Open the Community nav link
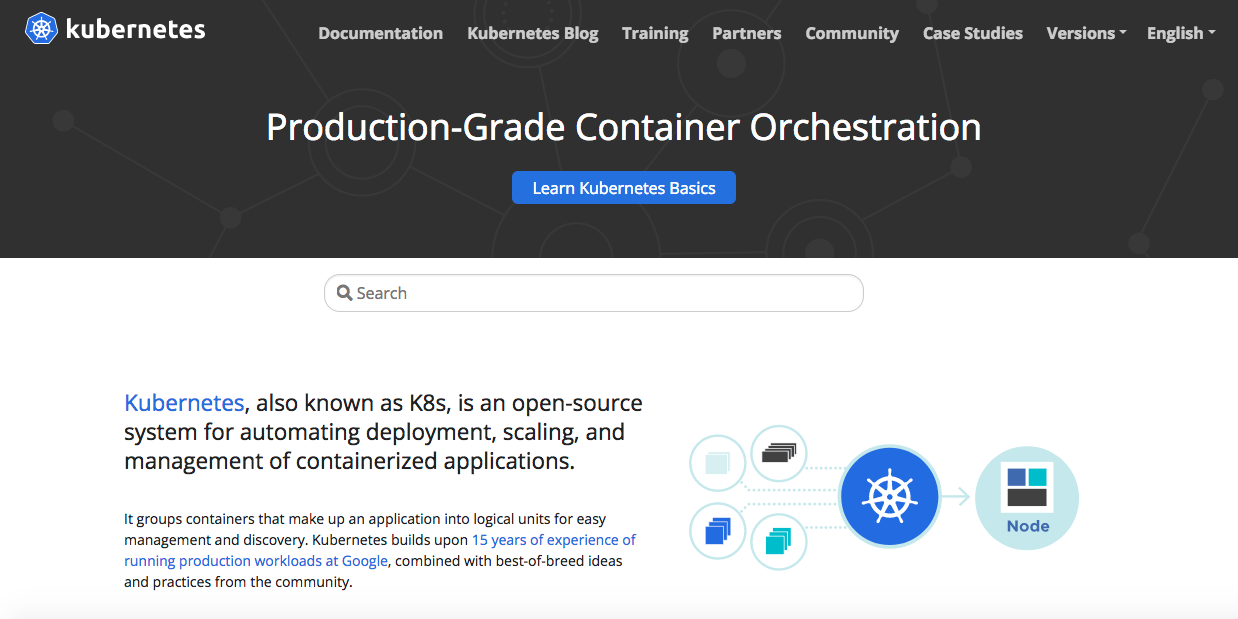The image size is (1238, 619). click(852, 33)
